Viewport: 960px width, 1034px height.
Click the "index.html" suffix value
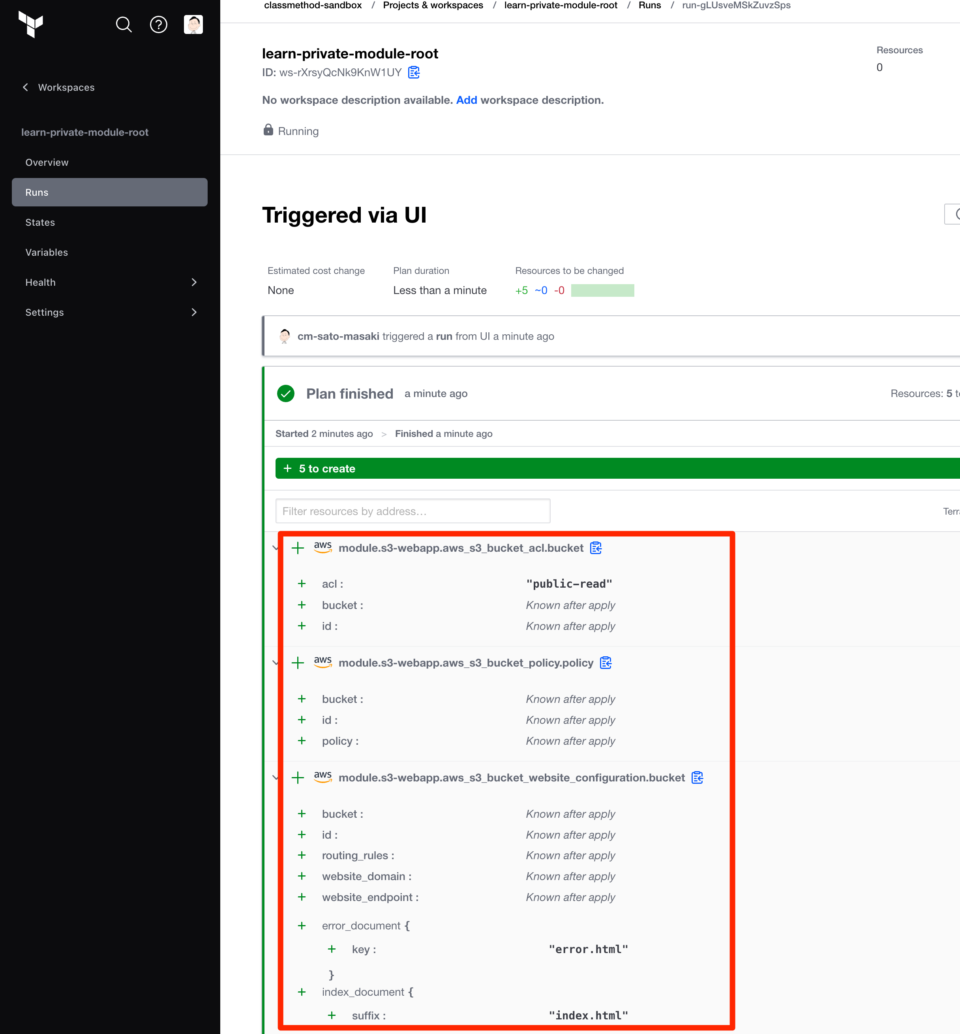coord(588,1016)
